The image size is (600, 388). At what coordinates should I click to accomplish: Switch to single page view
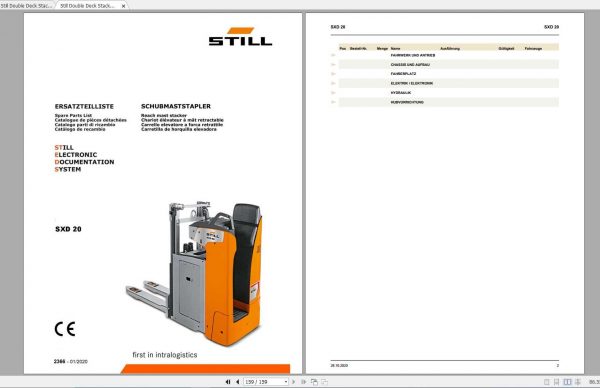pos(547,382)
